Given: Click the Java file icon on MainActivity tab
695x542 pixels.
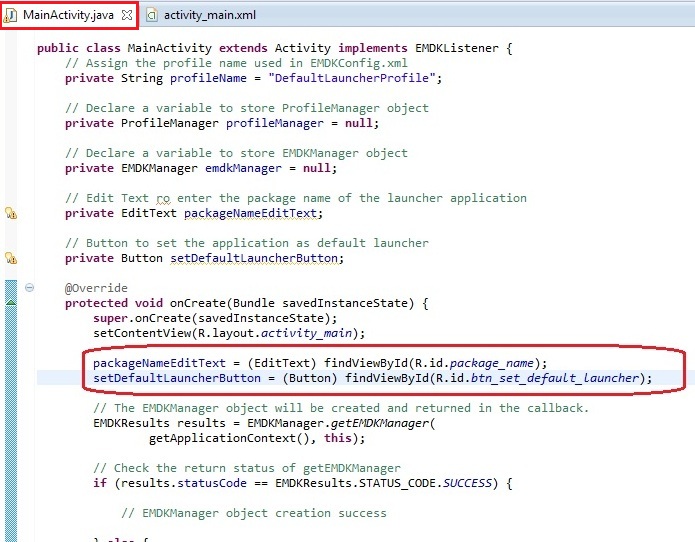Looking at the screenshot, I should 11,16.
